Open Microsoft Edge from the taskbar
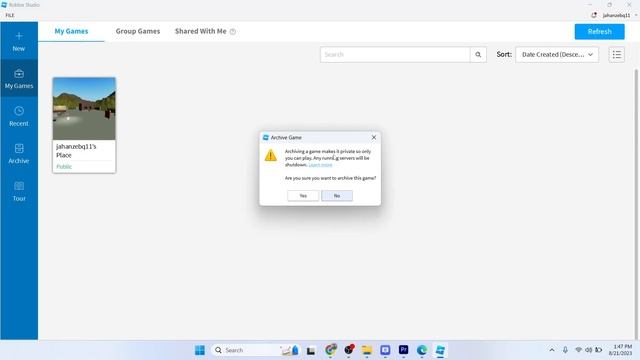The height and width of the screenshot is (360, 640). coord(422,350)
